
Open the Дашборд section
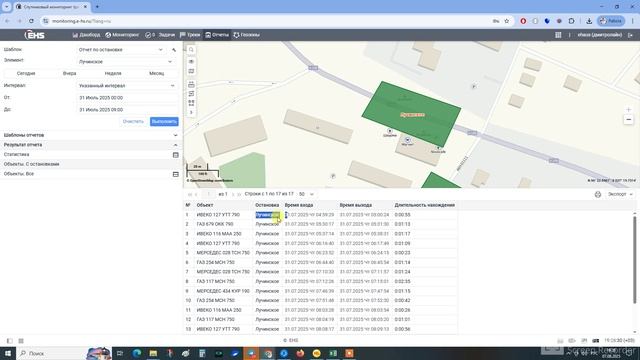click(87, 35)
